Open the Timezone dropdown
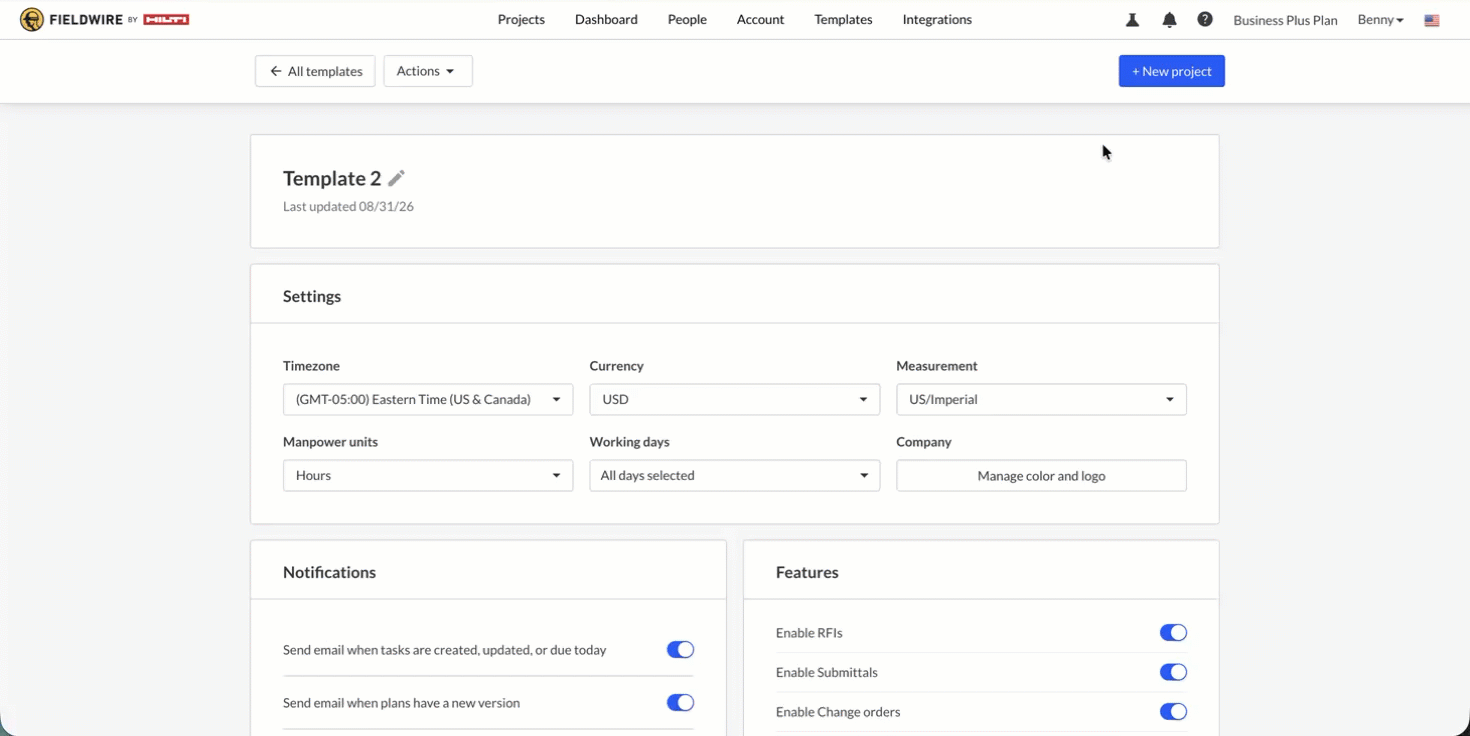The width and height of the screenshot is (1470, 736). (428, 399)
